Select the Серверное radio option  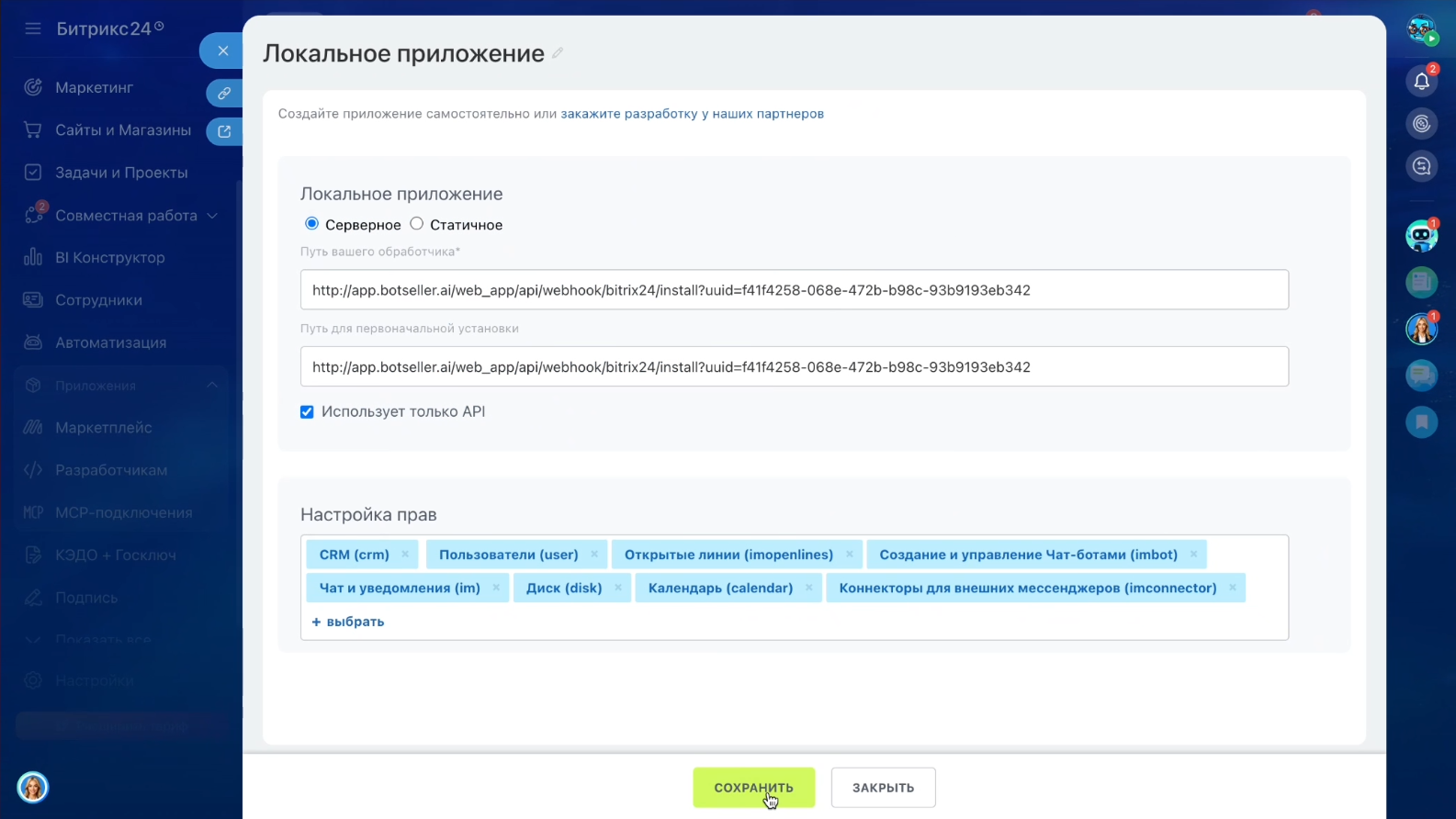tap(312, 224)
